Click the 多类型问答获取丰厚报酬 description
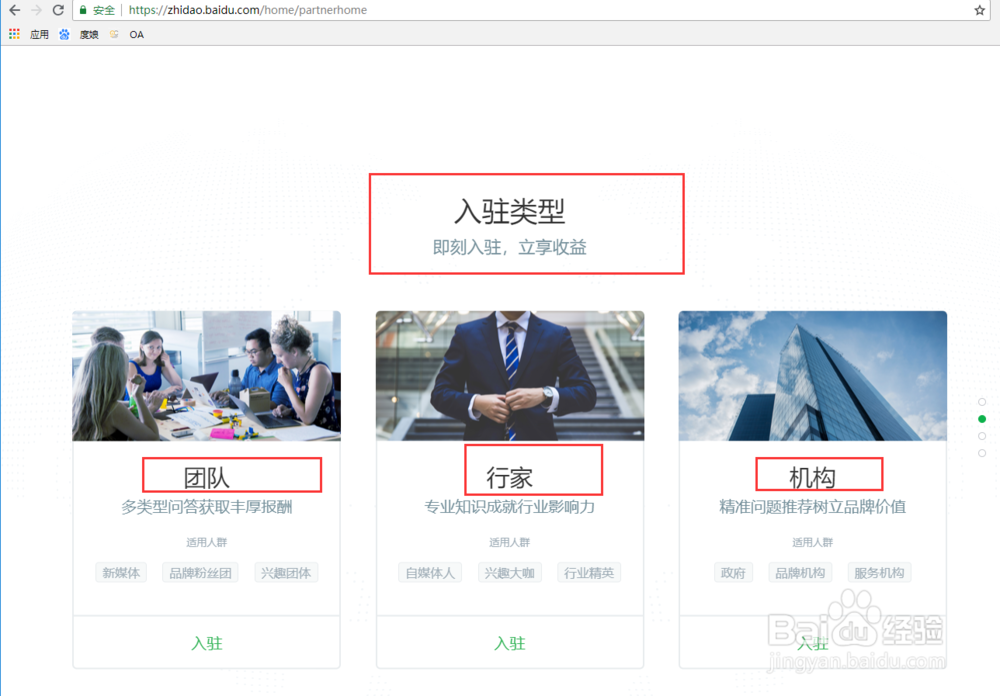Image resolution: width=1000 pixels, height=696 pixels. point(207,507)
